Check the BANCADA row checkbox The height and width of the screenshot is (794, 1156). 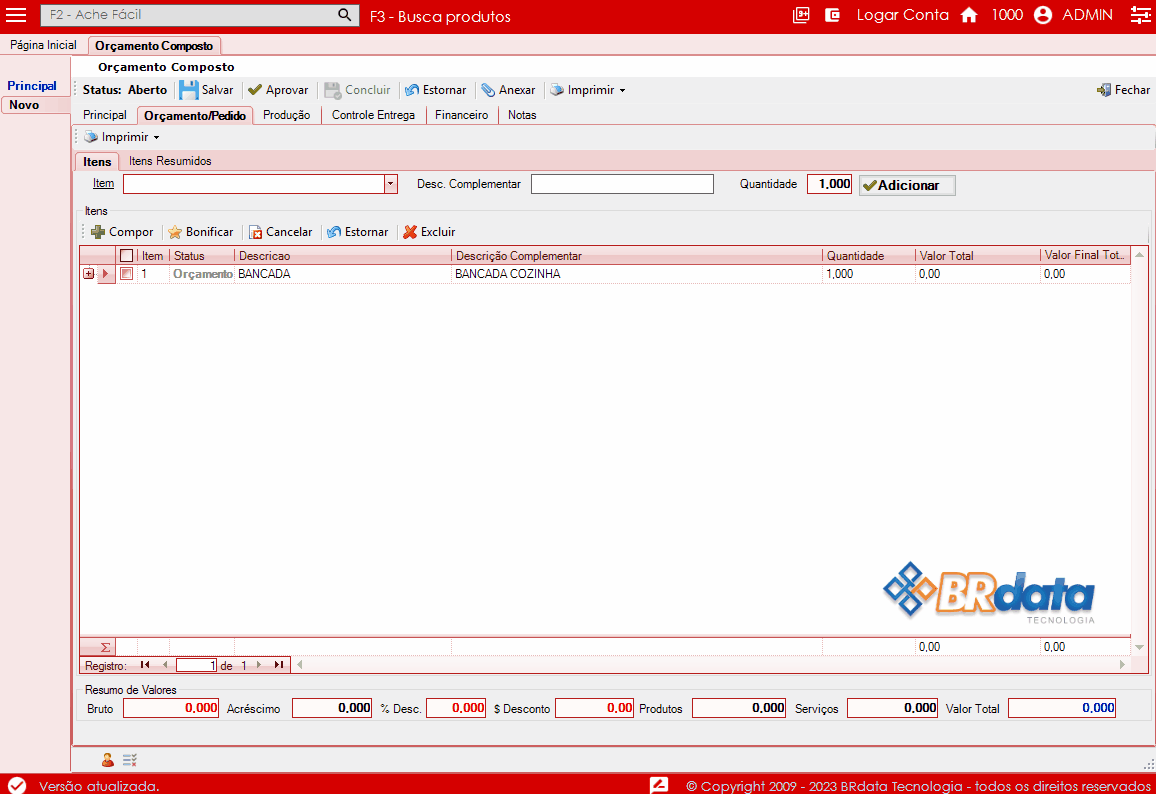tap(126, 274)
